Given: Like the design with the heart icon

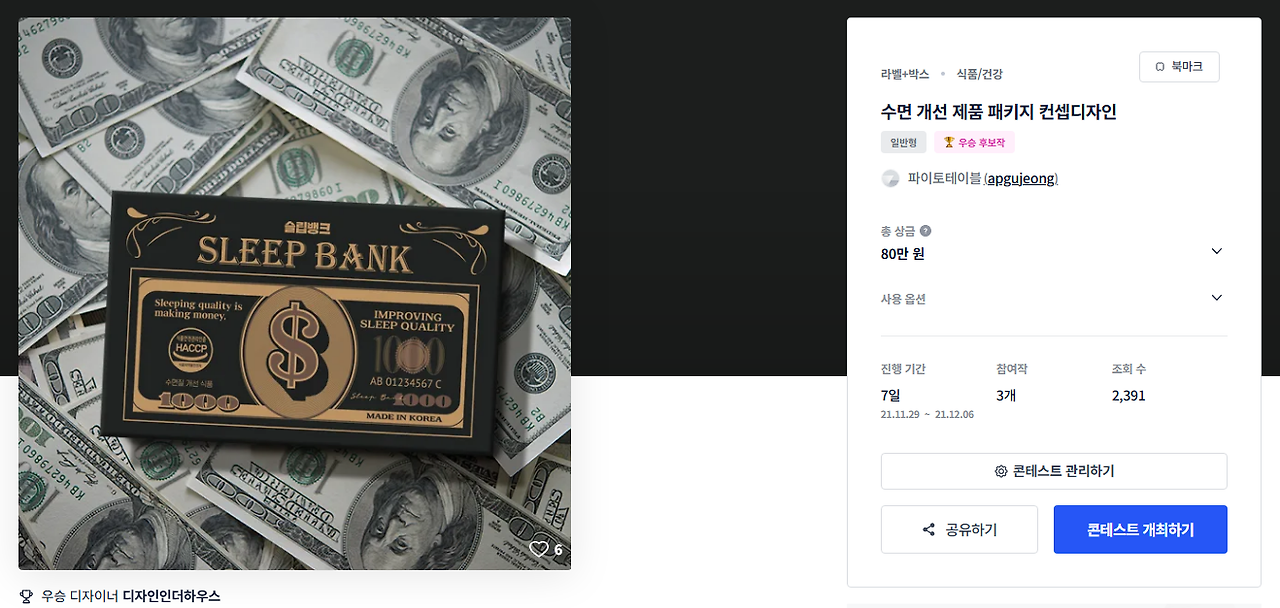Looking at the screenshot, I should (x=540, y=549).
